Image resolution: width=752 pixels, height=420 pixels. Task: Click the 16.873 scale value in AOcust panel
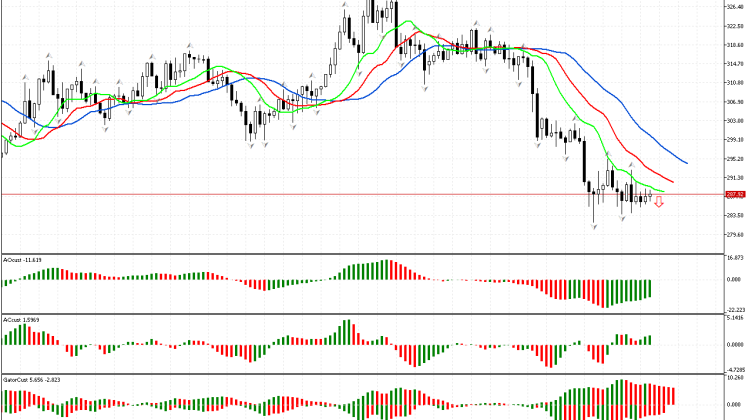pyautogui.click(x=735, y=258)
